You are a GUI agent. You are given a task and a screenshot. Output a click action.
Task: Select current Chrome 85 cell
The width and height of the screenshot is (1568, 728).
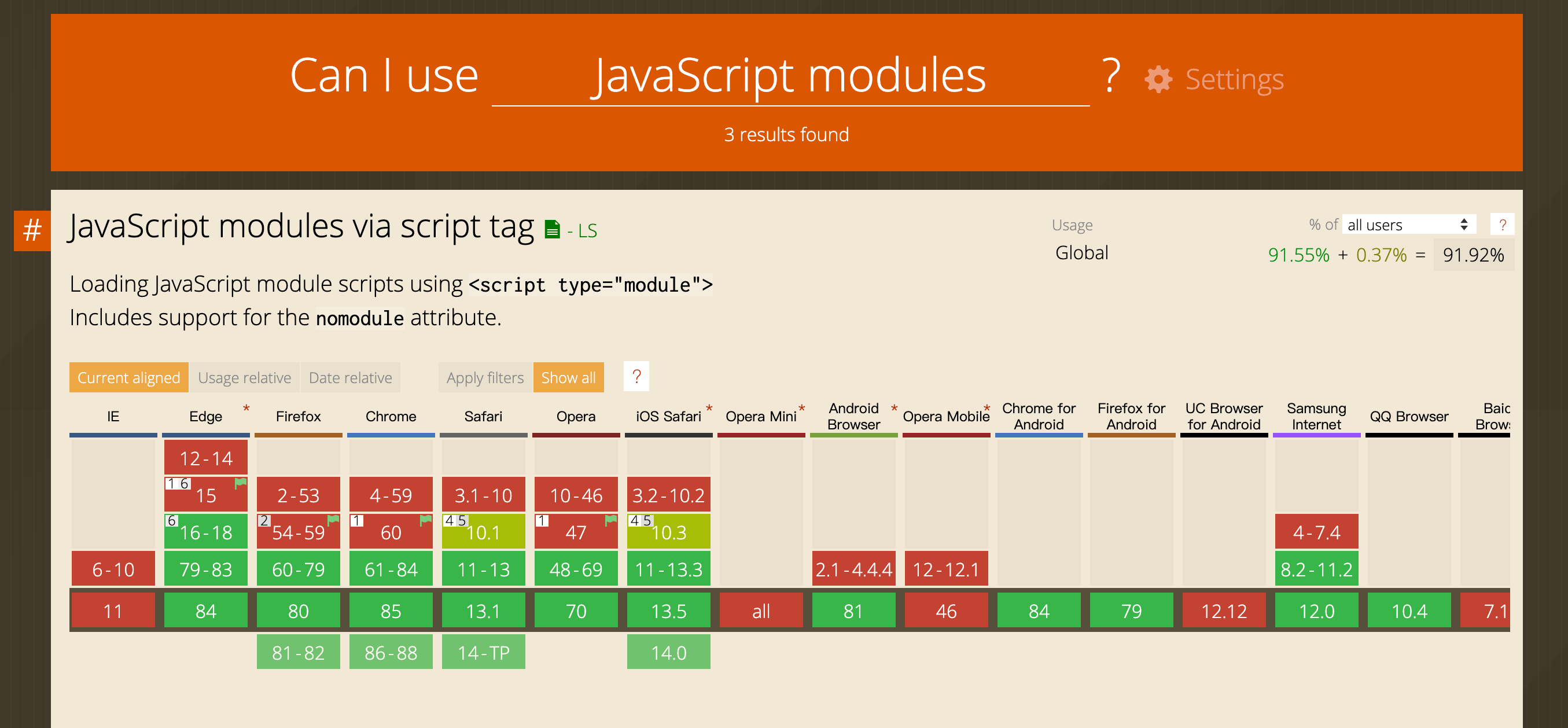[x=391, y=610]
